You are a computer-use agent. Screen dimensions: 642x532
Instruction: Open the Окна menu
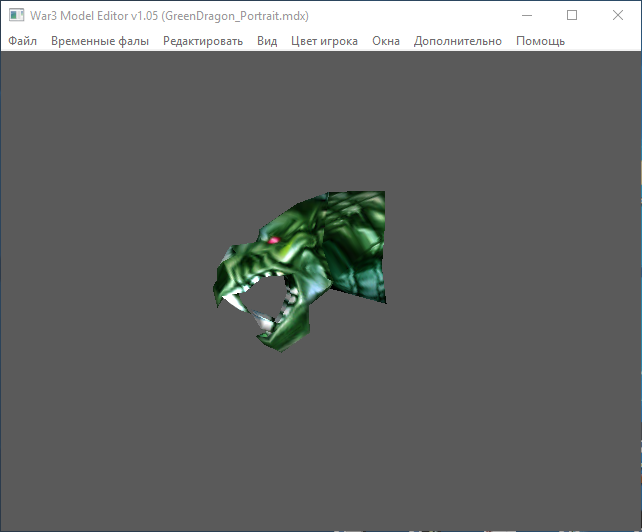coord(386,41)
